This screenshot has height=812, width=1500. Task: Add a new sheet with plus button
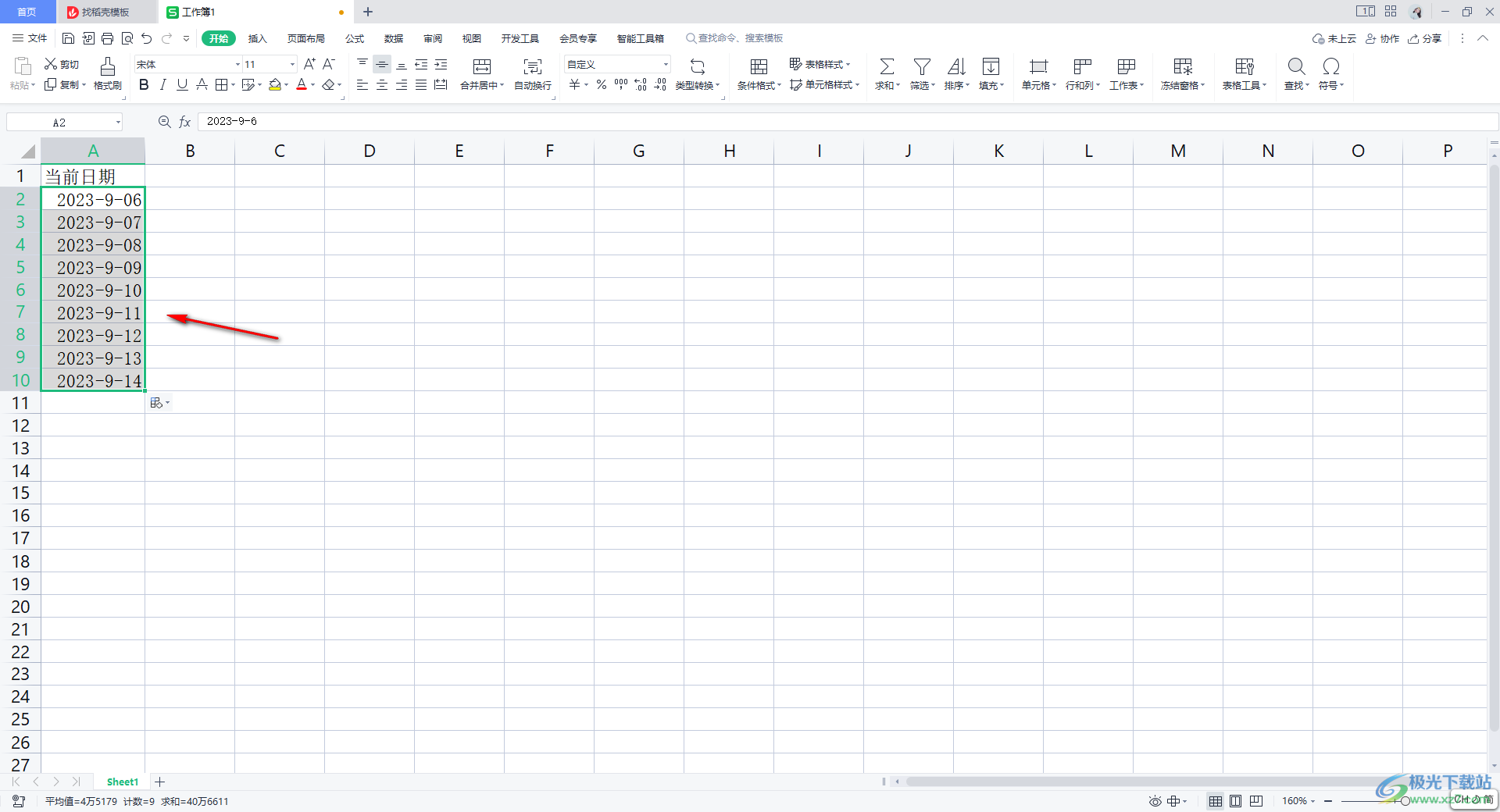(159, 782)
